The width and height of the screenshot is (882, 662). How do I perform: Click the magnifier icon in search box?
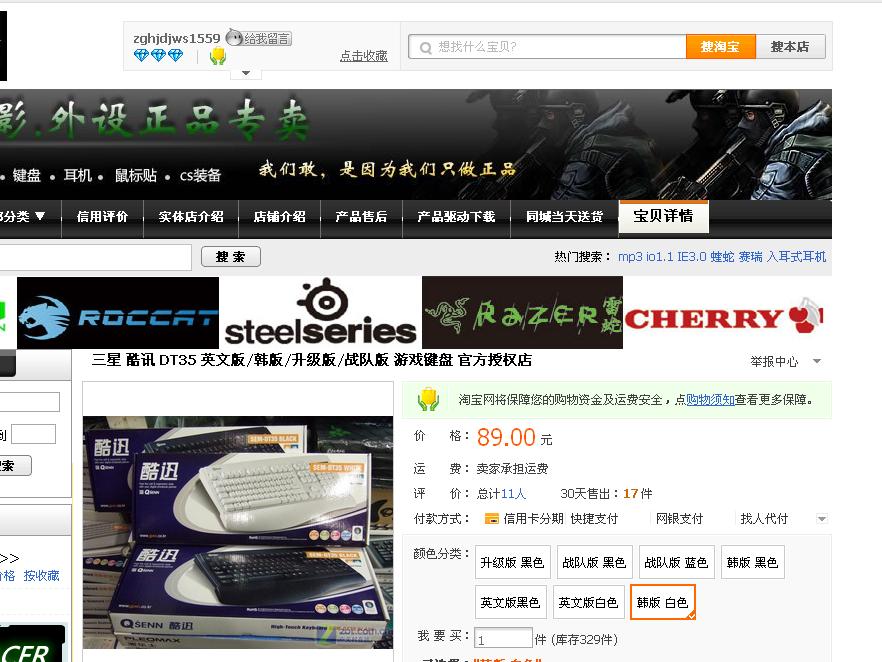tap(426, 48)
